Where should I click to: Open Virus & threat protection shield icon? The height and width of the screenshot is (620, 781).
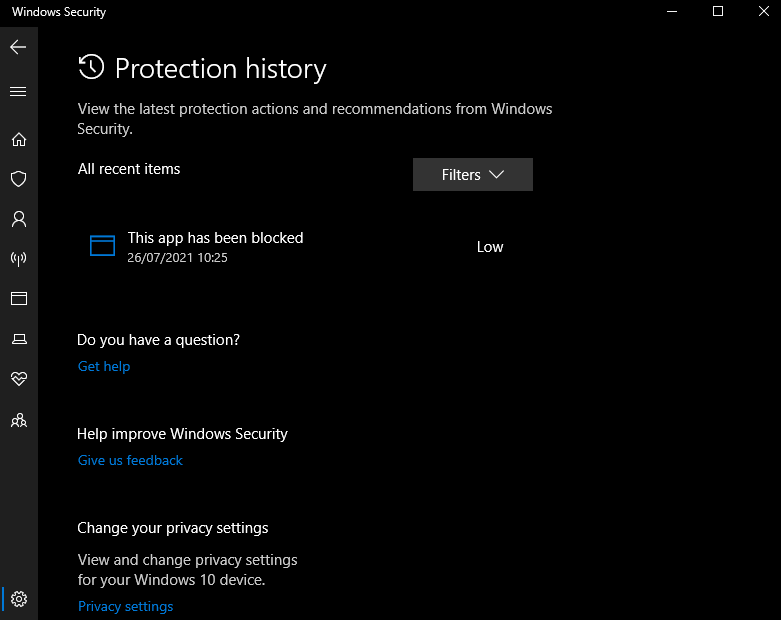pyautogui.click(x=18, y=179)
